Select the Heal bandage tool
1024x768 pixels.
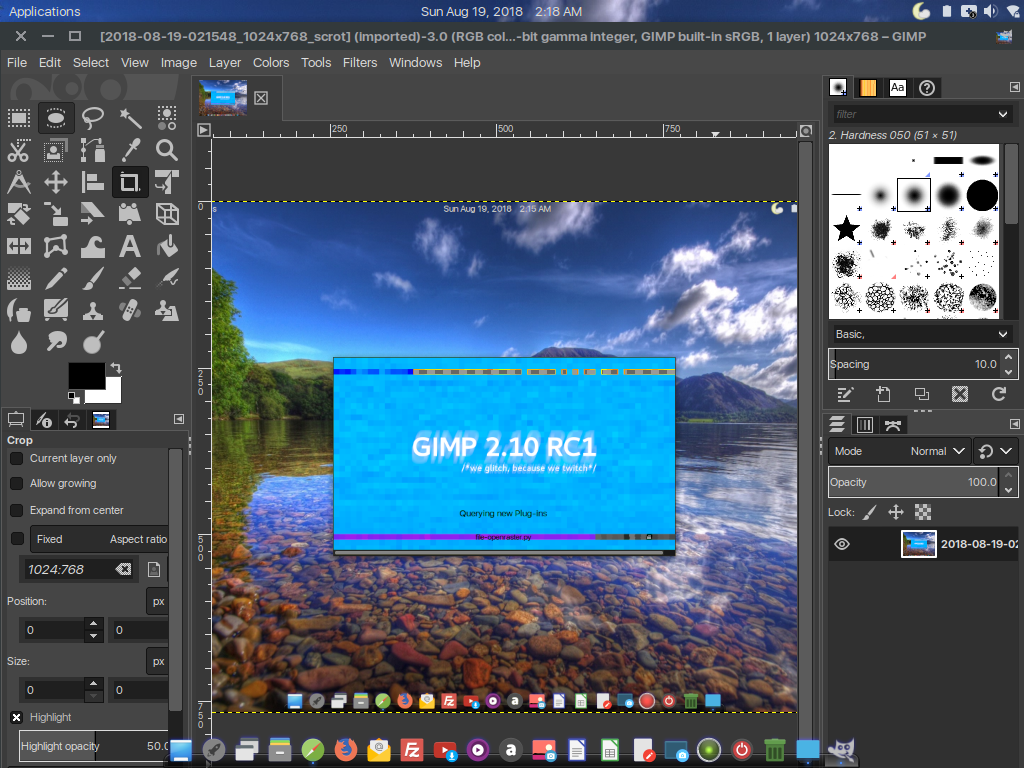pos(130,310)
